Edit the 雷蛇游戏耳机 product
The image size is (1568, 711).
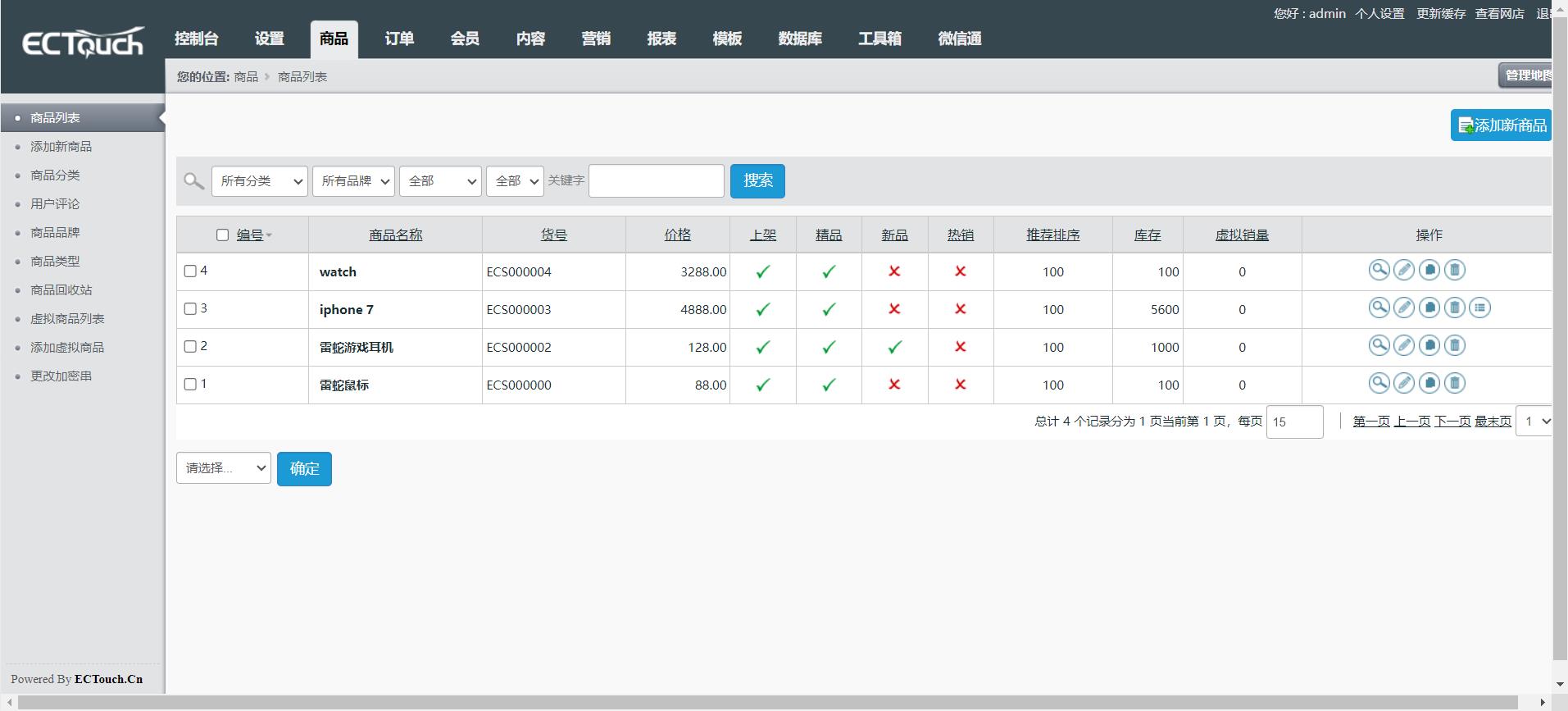click(x=1404, y=345)
